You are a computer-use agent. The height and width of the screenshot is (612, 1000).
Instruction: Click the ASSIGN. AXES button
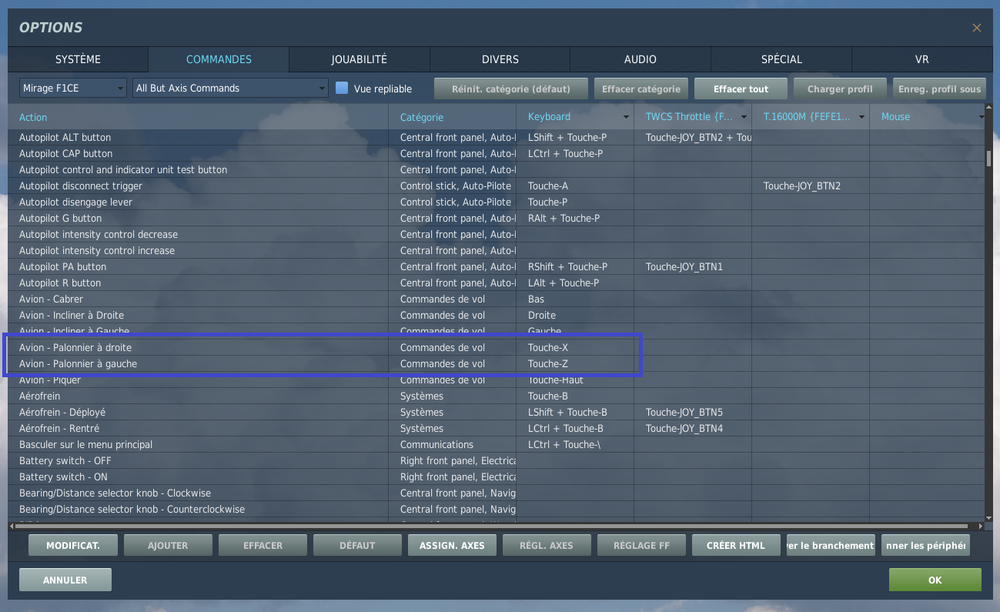(x=452, y=545)
